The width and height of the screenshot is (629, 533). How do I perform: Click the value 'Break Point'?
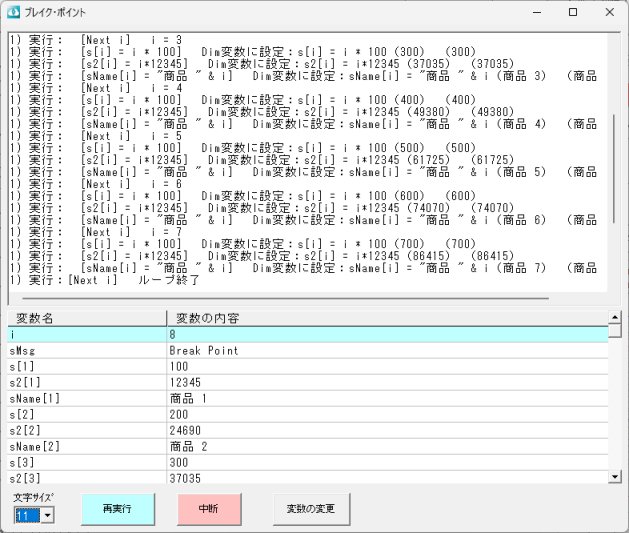click(x=204, y=351)
